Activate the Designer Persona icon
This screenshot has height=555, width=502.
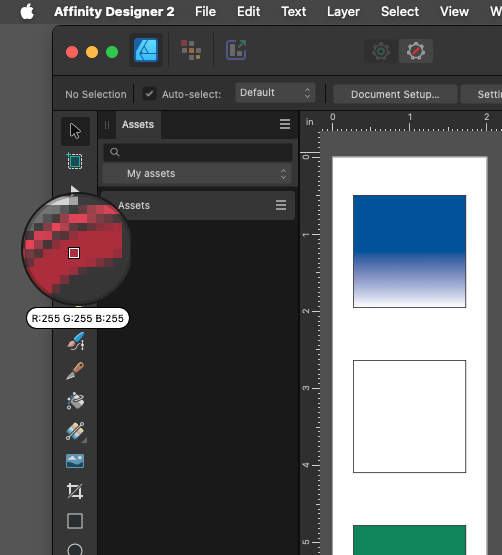coord(146,50)
